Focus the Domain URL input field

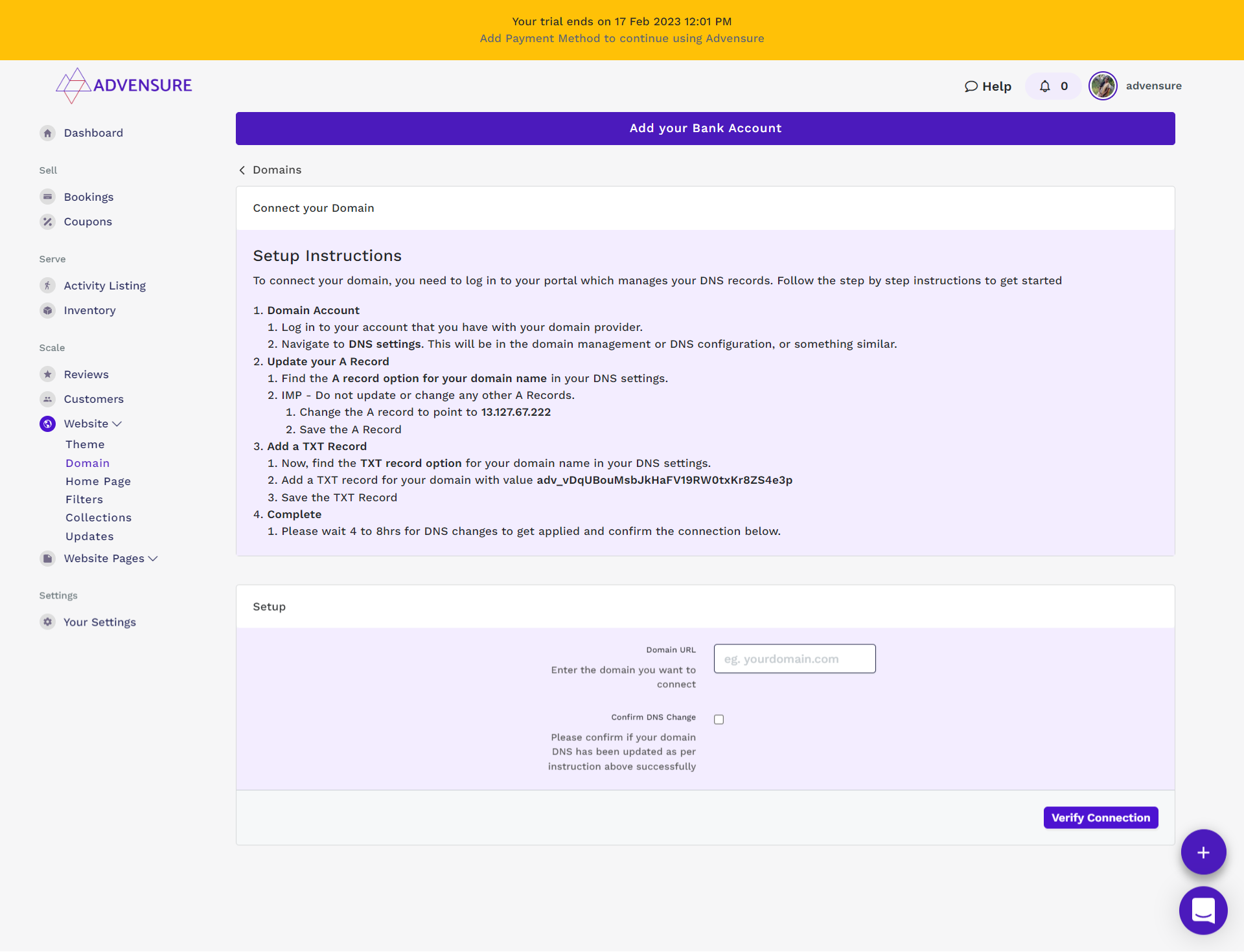point(794,659)
